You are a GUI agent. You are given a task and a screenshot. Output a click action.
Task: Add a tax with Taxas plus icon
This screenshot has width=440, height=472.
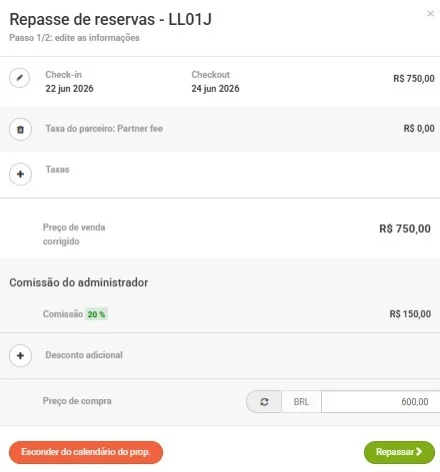pos(20,174)
